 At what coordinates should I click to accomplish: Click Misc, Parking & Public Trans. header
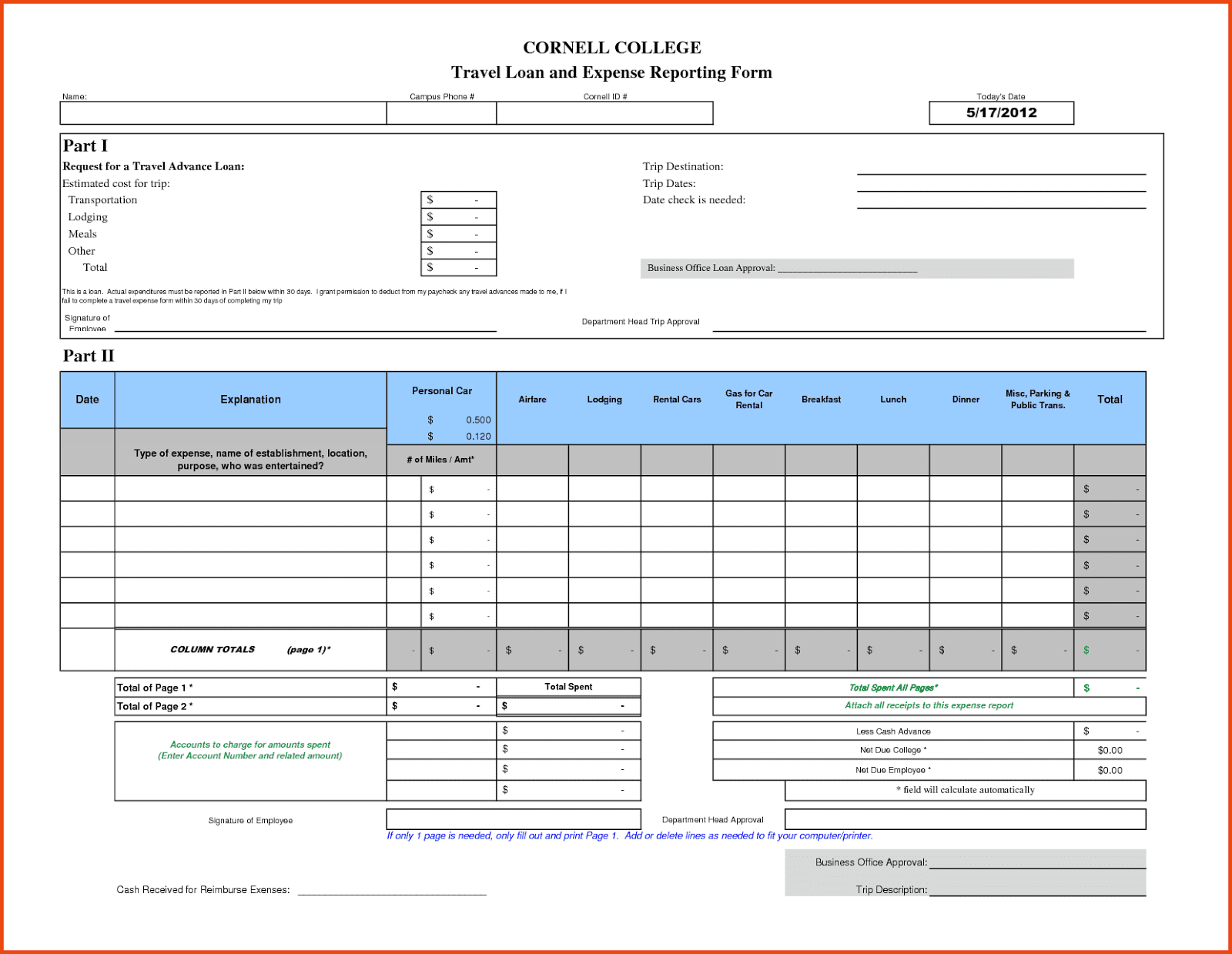(1038, 399)
